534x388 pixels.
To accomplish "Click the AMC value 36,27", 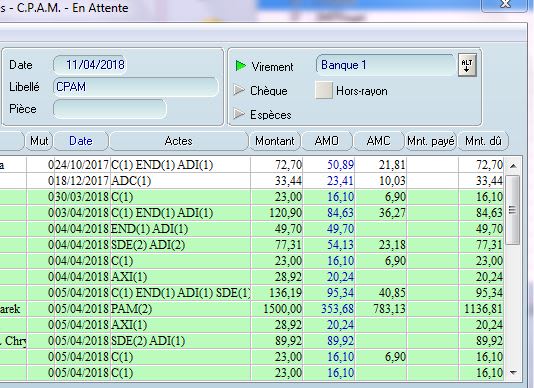I will pyautogui.click(x=392, y=213).
